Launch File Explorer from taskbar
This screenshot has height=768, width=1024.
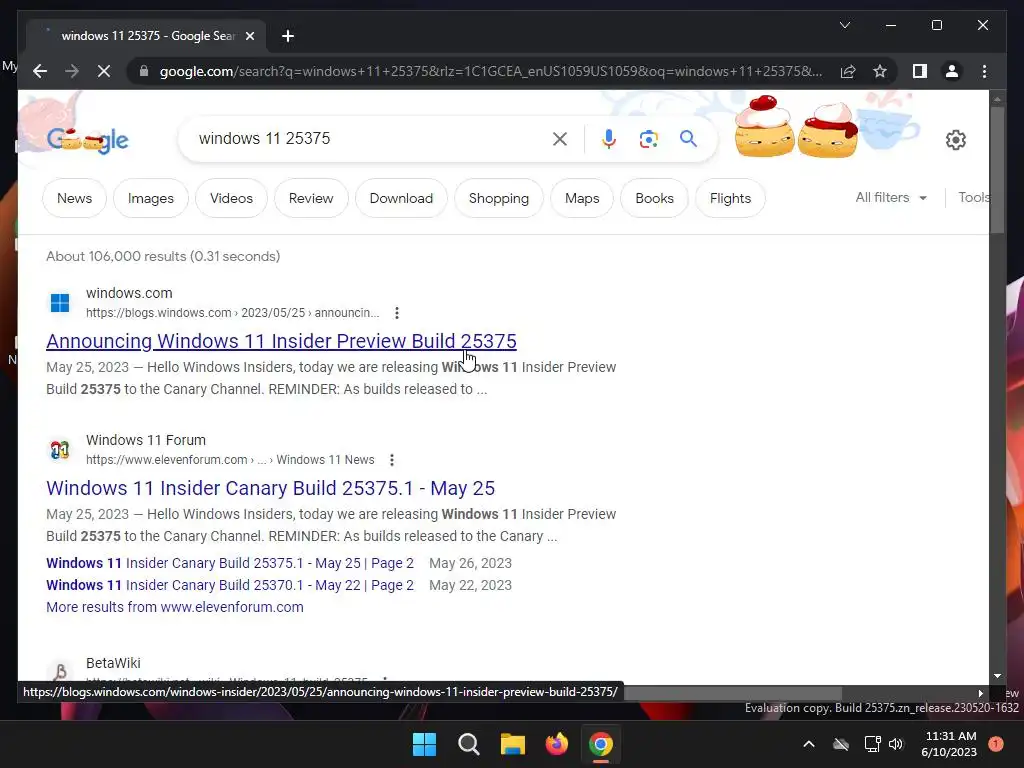coord(513,744)
